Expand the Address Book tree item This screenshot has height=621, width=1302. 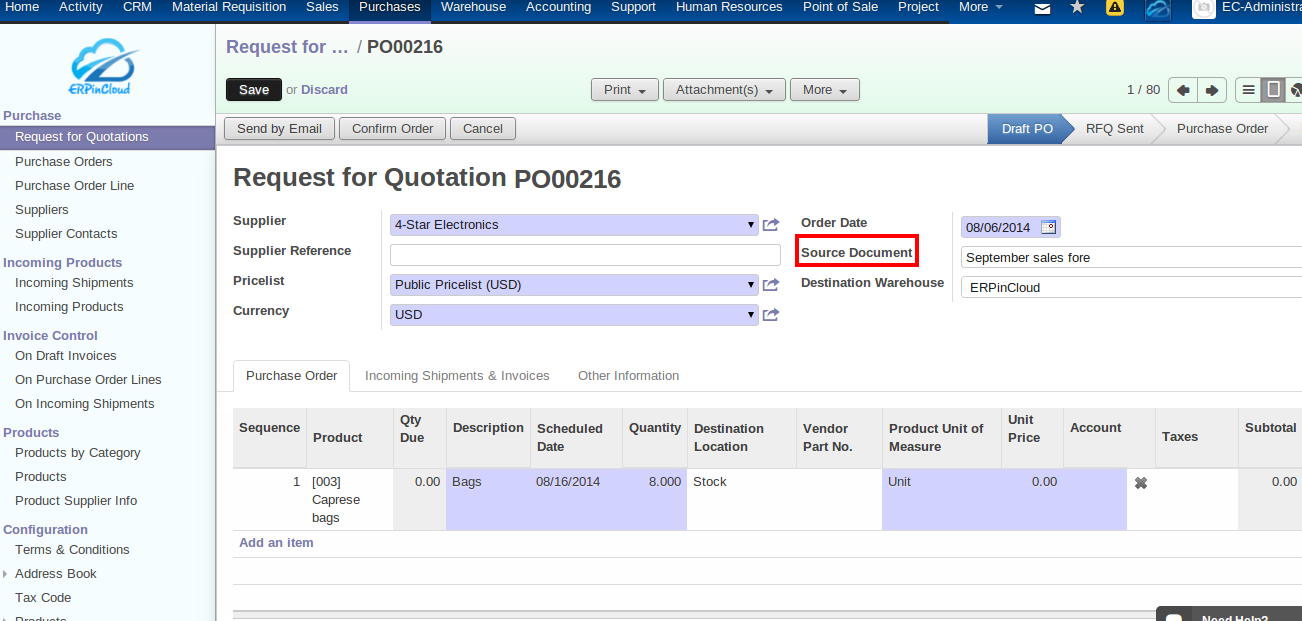tap(6, 574)
